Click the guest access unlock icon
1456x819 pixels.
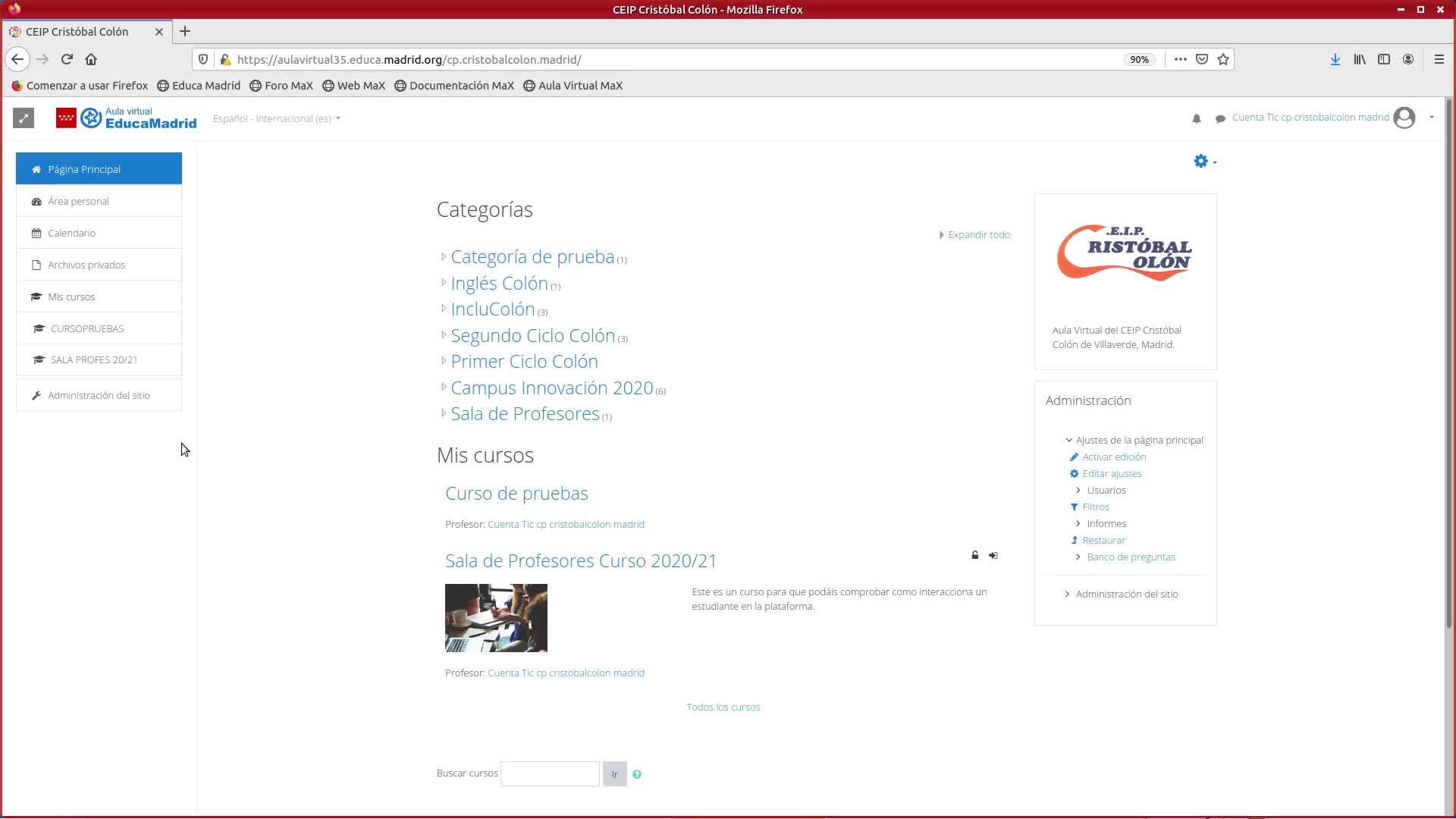tap(975, 556)
